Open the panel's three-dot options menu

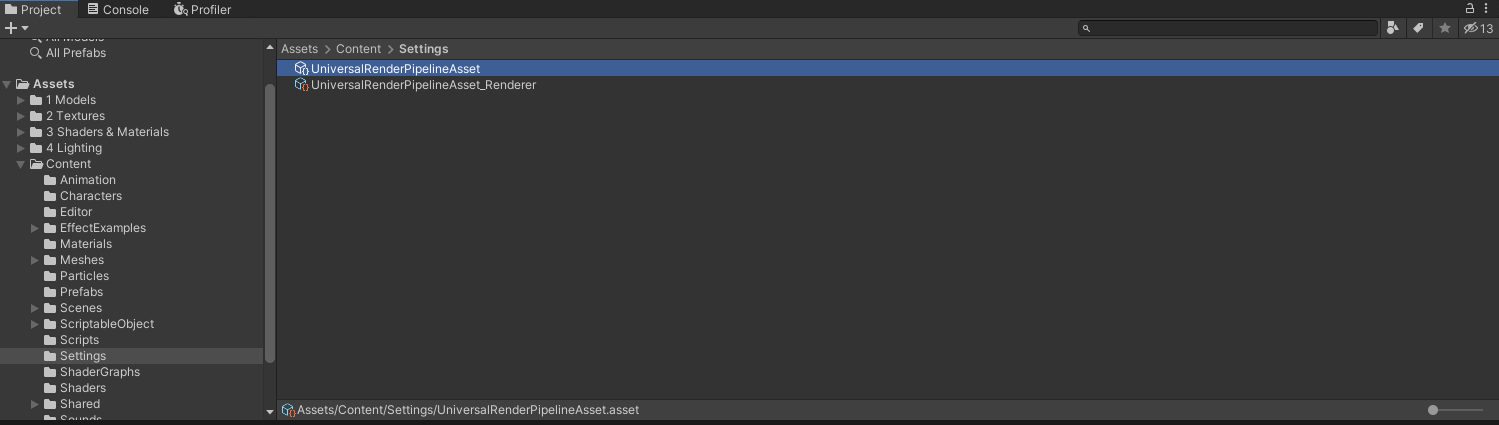[1487, 9]
